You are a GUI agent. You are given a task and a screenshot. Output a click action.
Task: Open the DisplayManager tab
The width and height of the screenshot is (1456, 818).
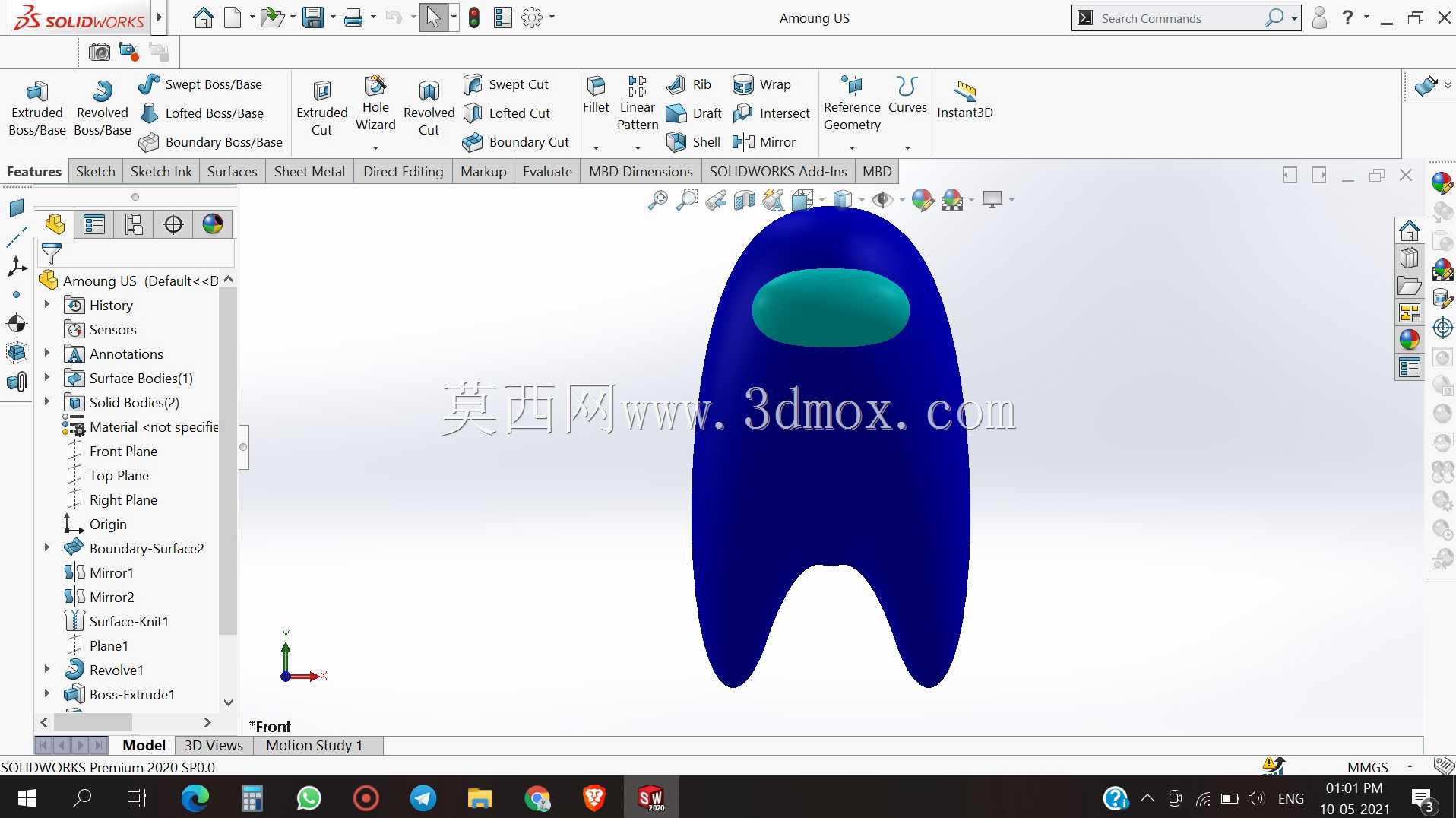[x=213, y=224]
